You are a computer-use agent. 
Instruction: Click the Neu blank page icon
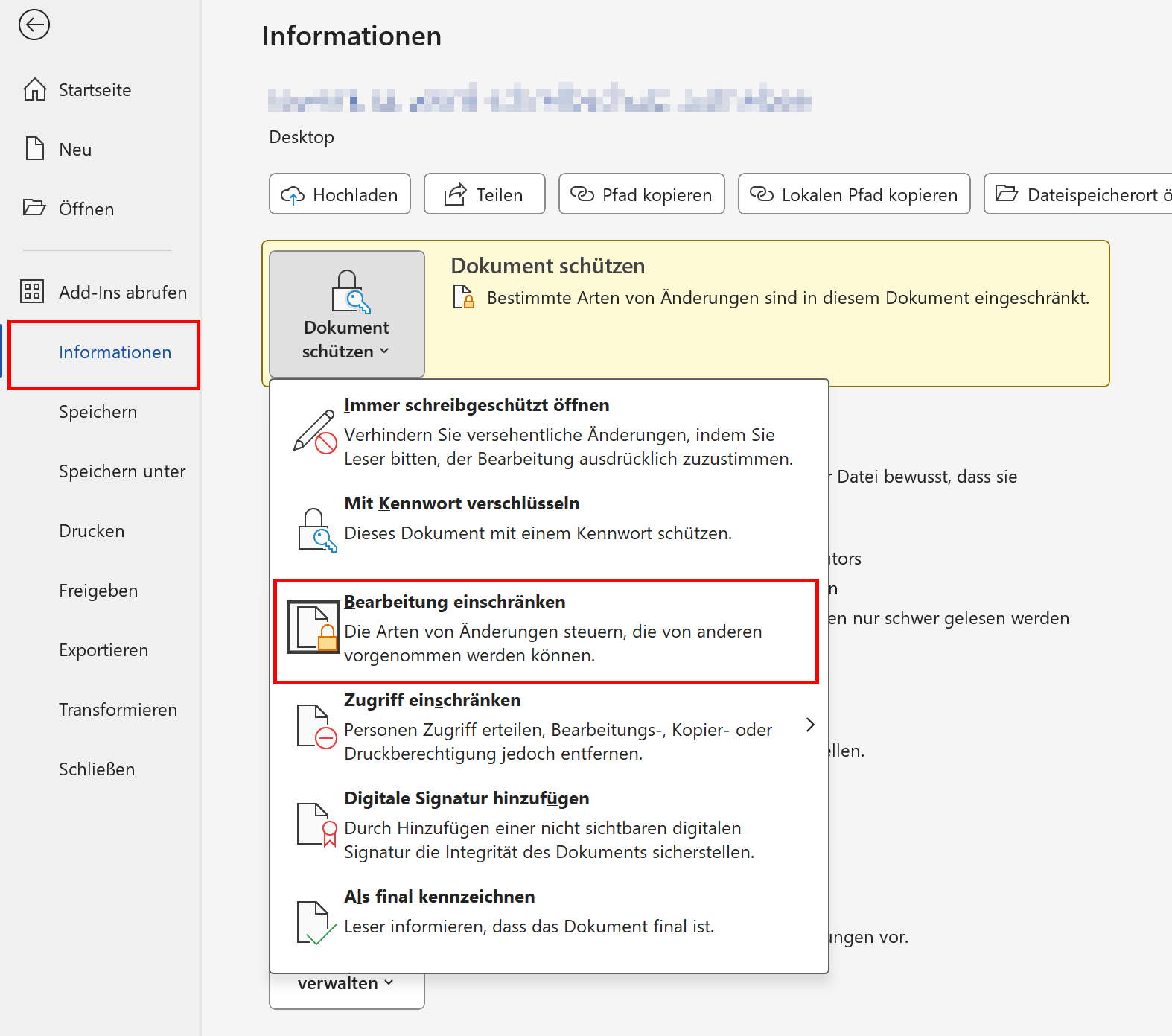(34, 148)
